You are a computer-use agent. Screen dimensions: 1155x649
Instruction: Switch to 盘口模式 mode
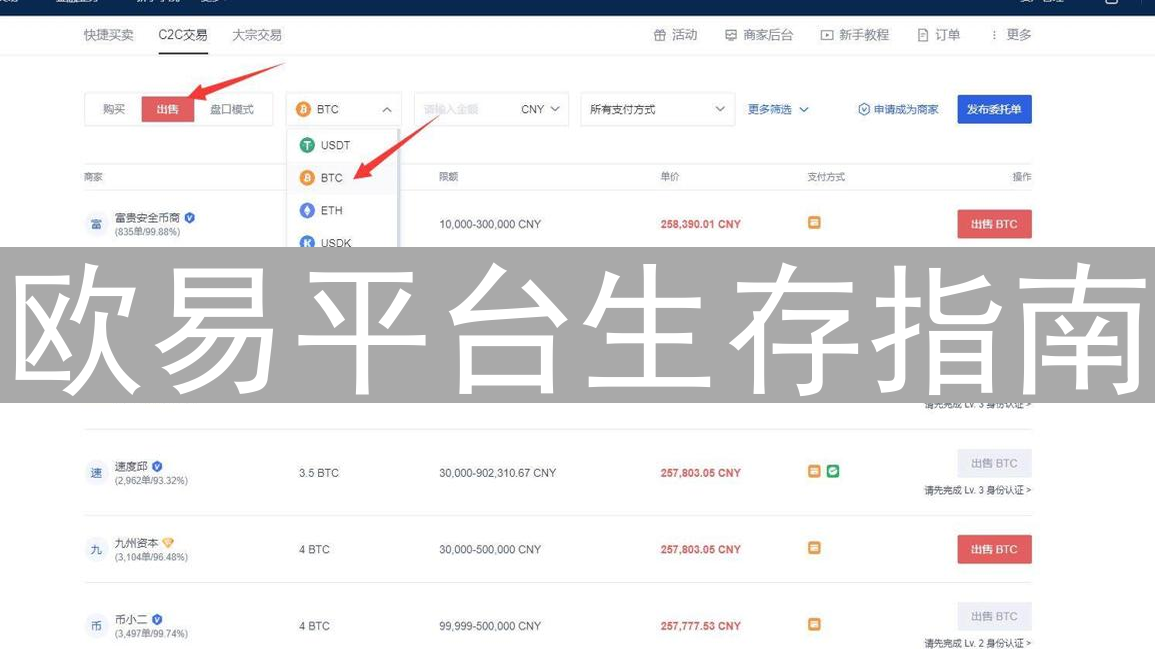[231, 109]
